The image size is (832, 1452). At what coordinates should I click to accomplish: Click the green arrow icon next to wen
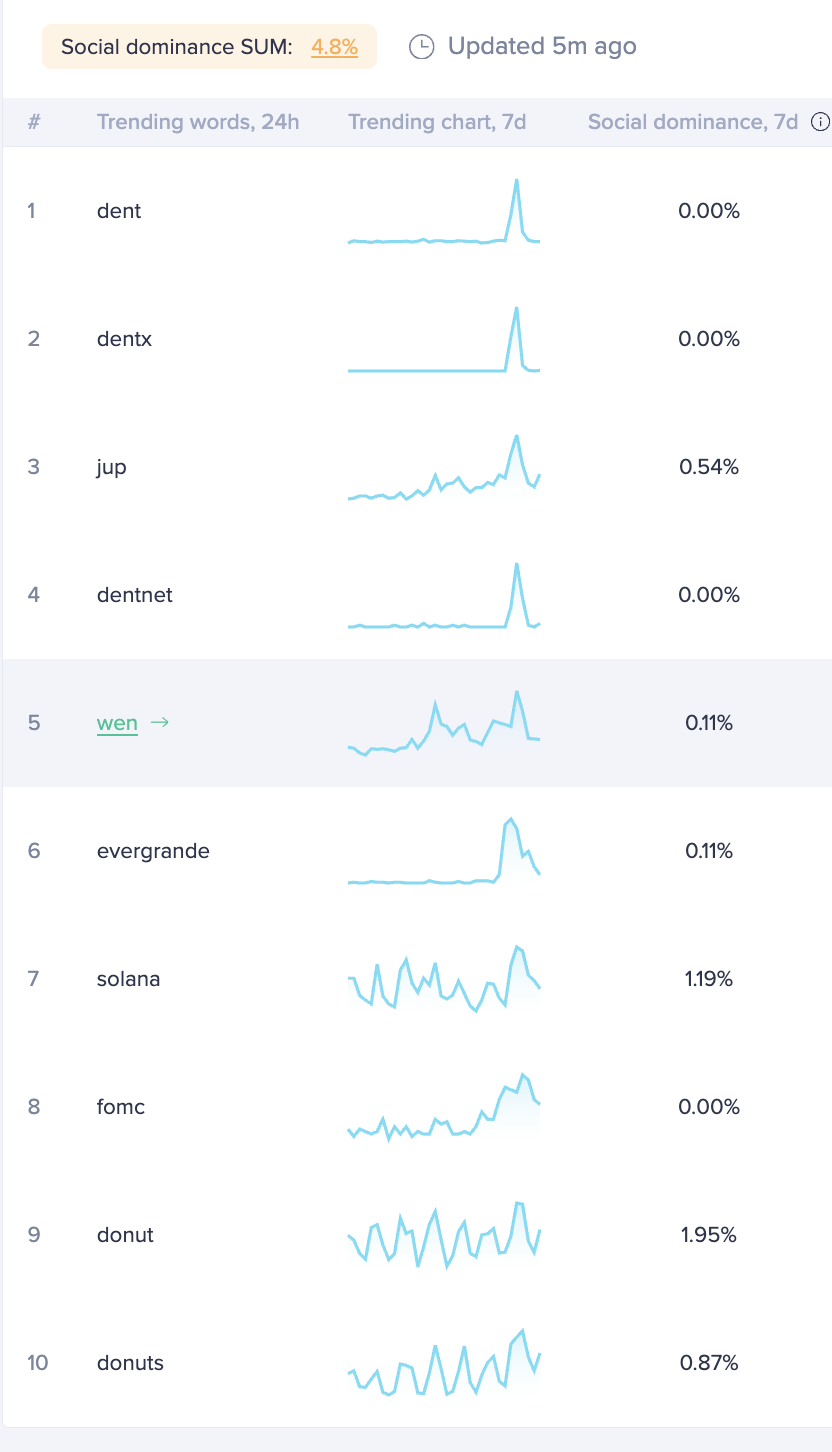pyautogui.click(x=160, y=723)
